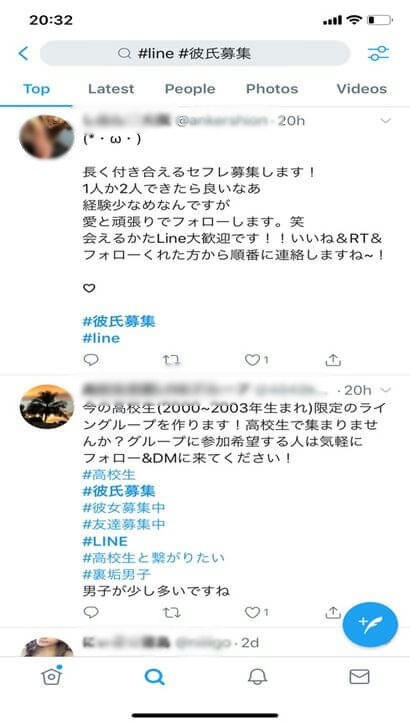
Task: Tap the back arrow beside the search bar
Action: (23, 54)
